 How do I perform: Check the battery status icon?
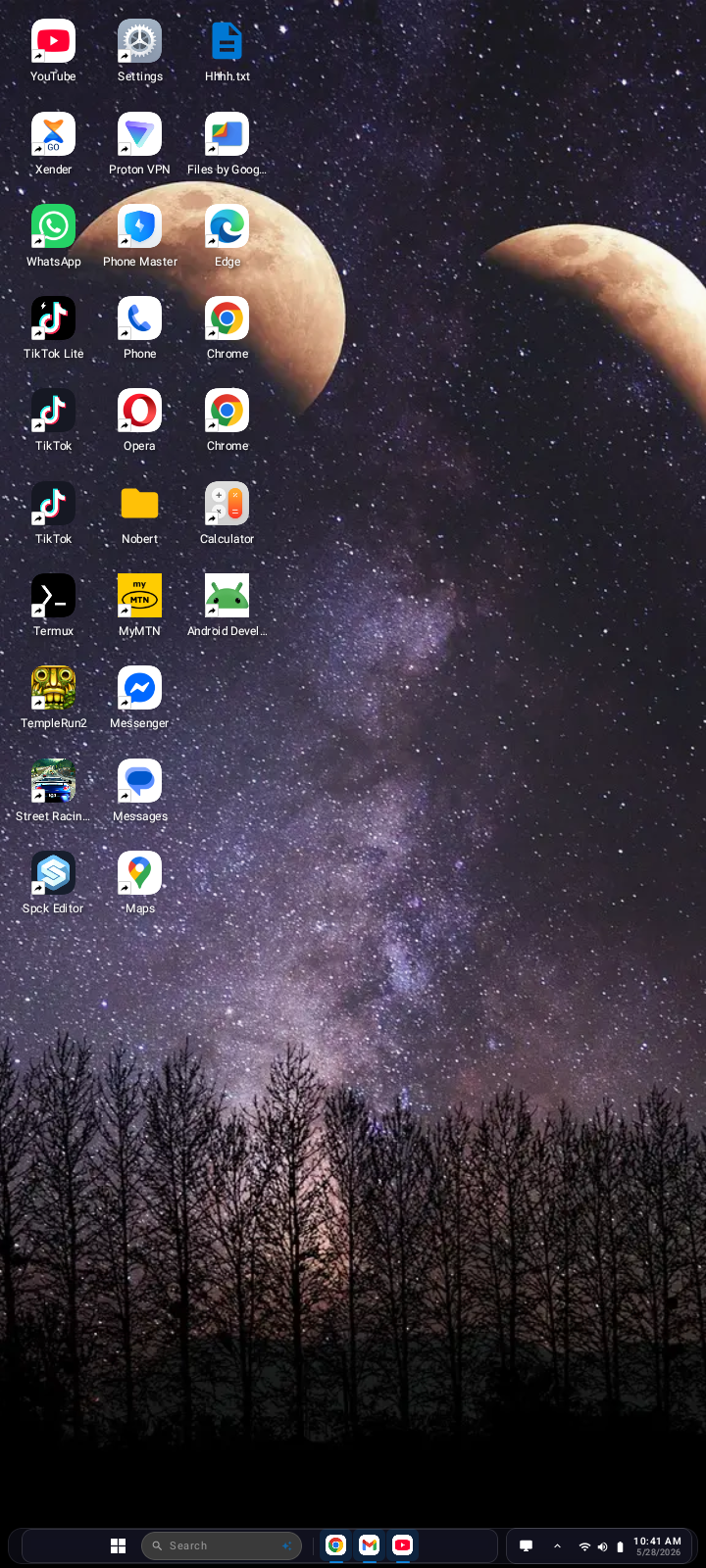point(620,1546)
